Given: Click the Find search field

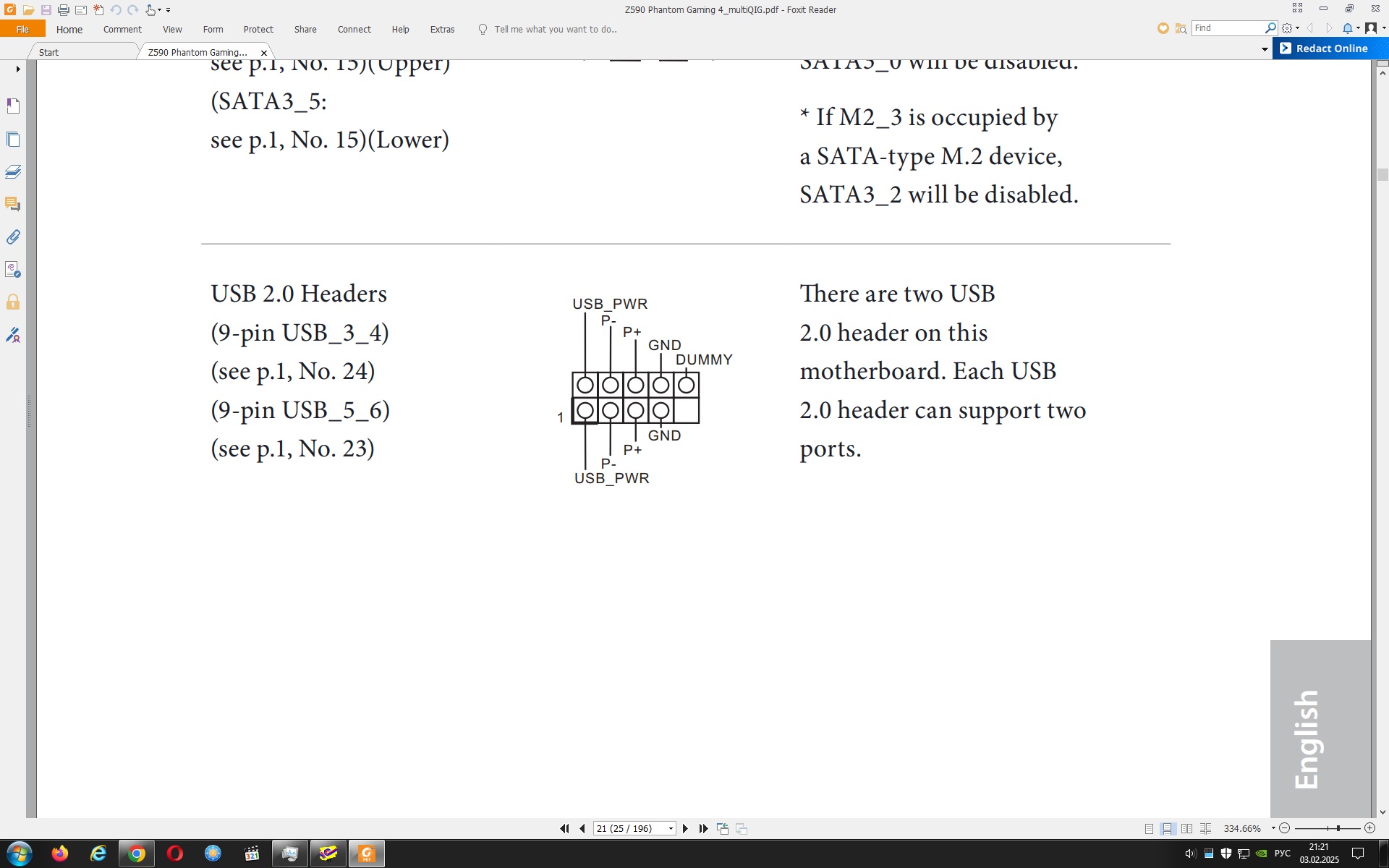Looking at the screenshot, I should point(1227,28).
